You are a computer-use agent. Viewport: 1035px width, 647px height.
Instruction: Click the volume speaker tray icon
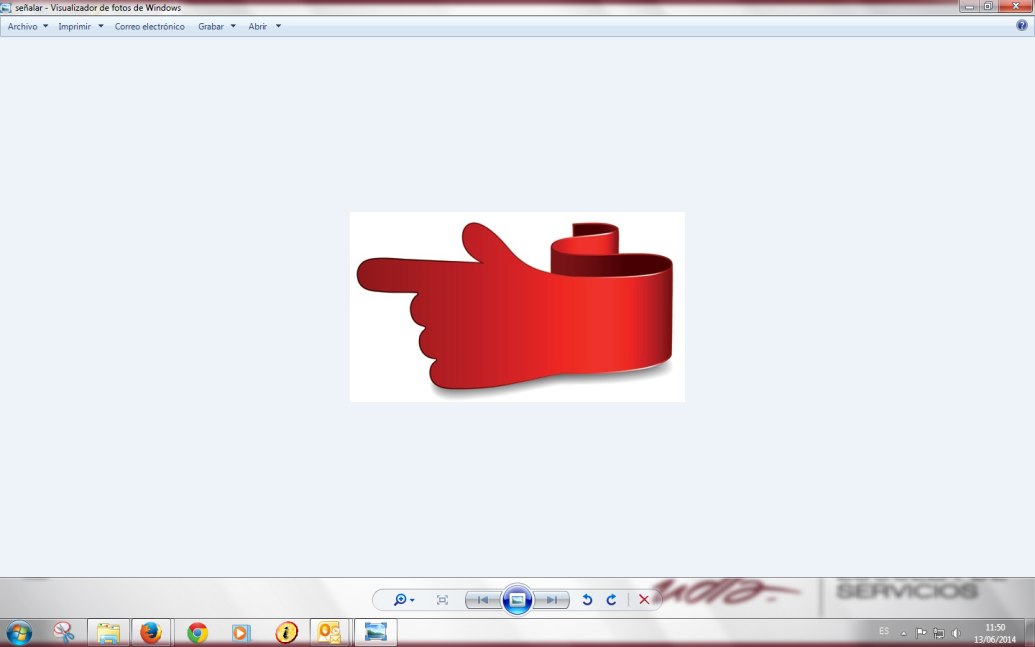pos(956,633)
